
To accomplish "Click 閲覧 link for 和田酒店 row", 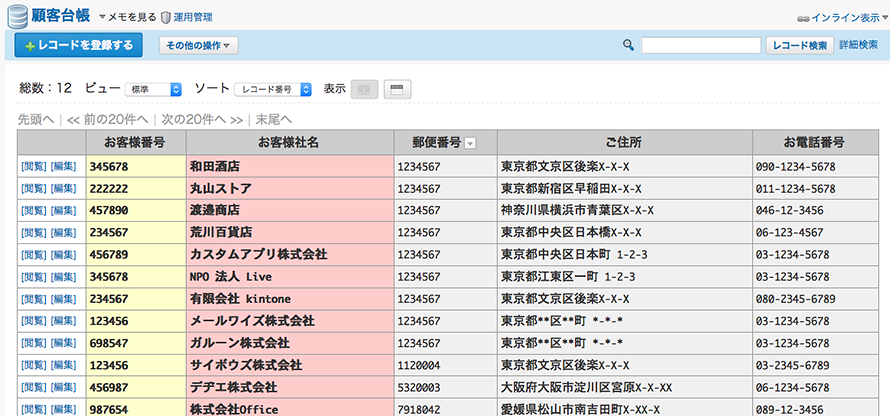I will [x=33, y=166].
